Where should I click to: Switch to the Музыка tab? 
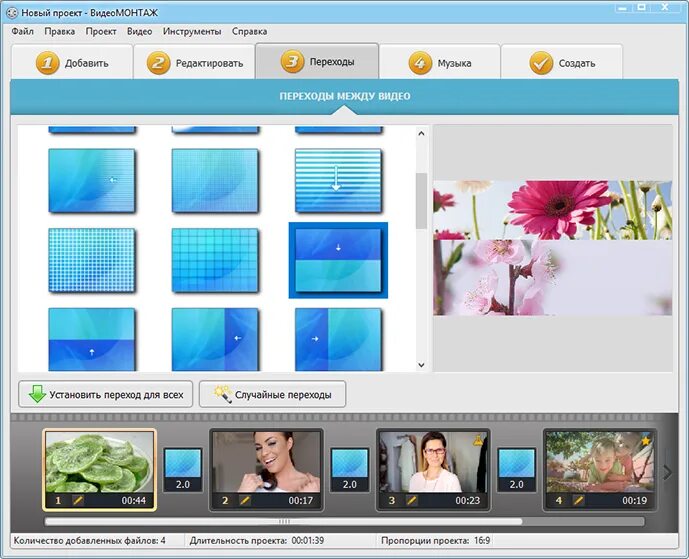[x=440, y=62]
